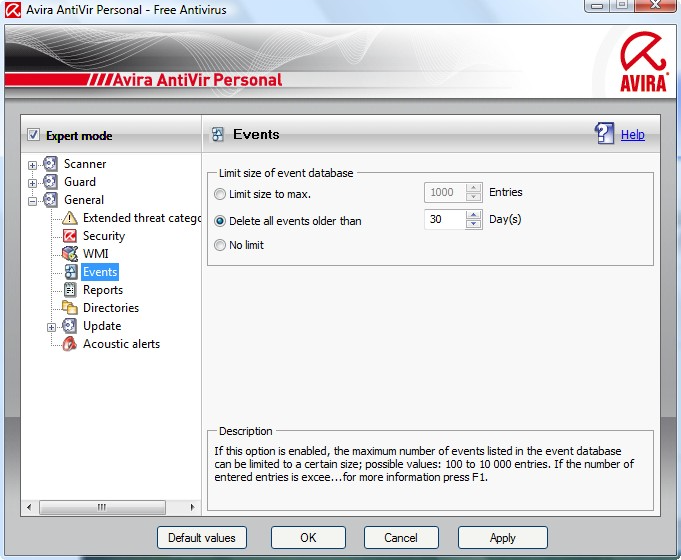Decrease the Day(s) value with down arrow

coord(473,224)
